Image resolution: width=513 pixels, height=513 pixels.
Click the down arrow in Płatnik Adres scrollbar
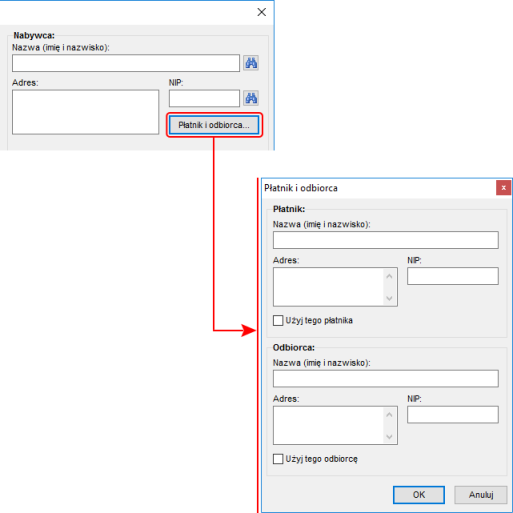point(389,298)
